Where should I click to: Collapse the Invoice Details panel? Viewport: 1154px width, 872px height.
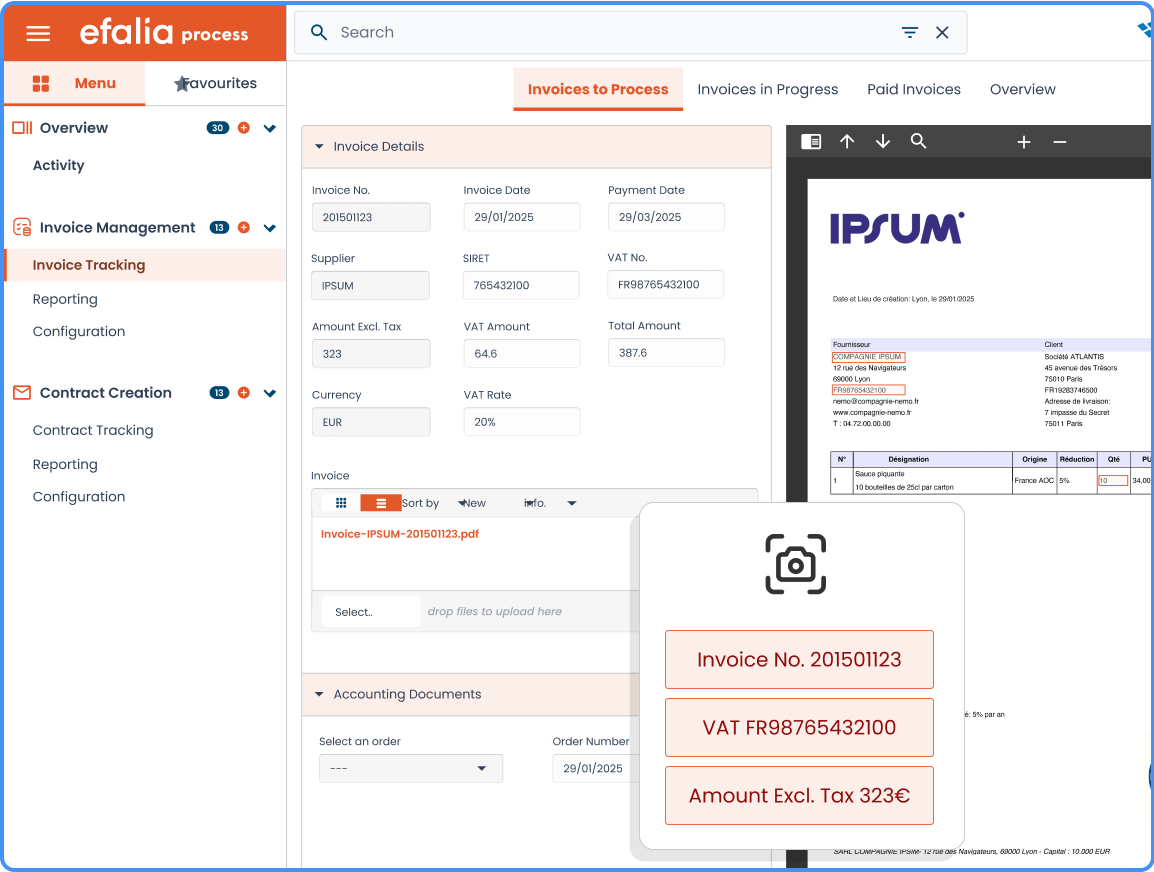tap(319, 146)
